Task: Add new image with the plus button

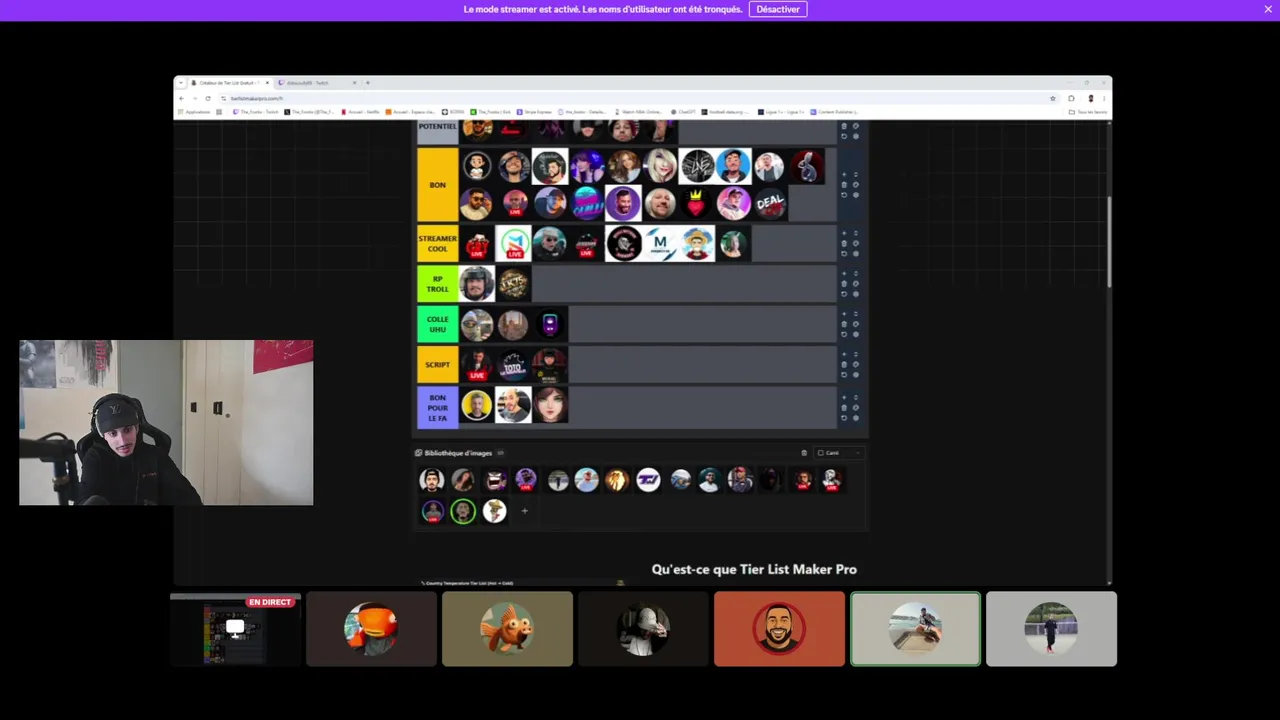Action: (524, 511)
